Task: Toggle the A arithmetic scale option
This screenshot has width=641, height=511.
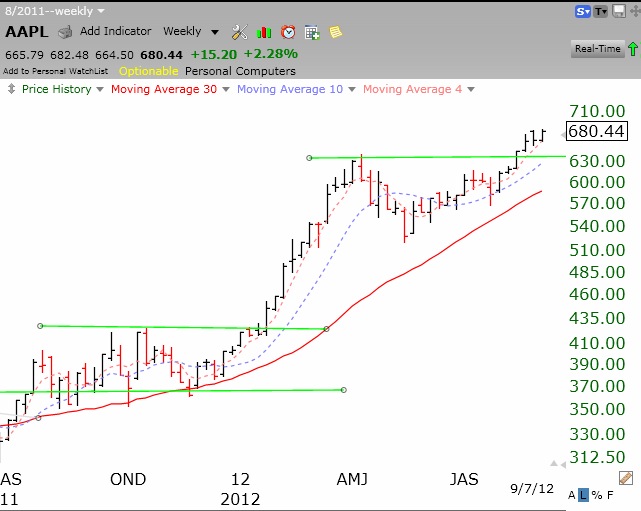Action: click(572, 495)
